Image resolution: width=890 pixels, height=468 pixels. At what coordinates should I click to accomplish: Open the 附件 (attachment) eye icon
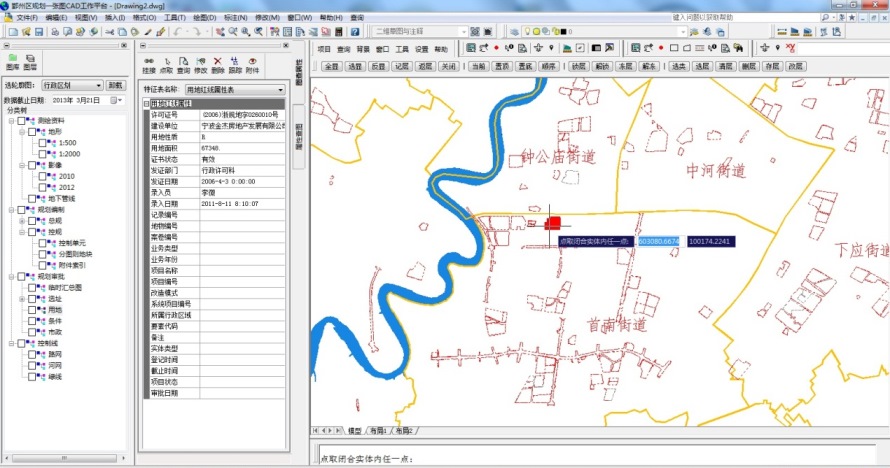(x=252, y=60)
